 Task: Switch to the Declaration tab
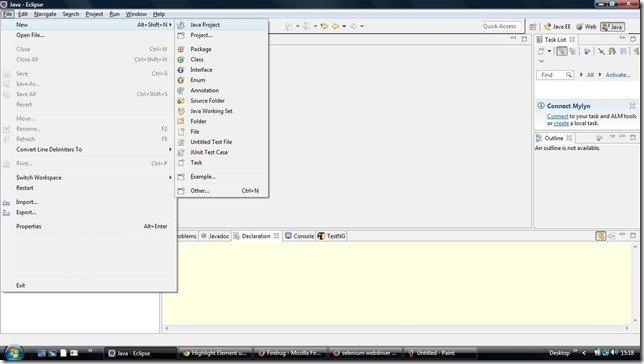(256, 236)
